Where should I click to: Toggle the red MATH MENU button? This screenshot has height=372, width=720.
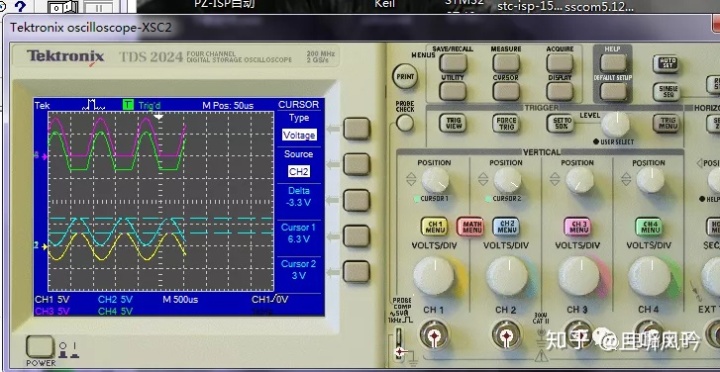coord(470,226)
